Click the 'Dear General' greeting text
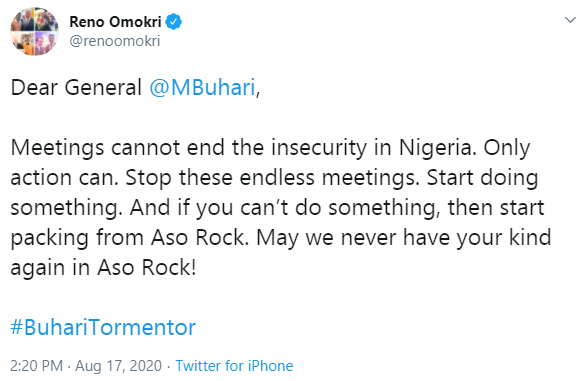Screen dimensions: 579x381 tap(76, 88)
